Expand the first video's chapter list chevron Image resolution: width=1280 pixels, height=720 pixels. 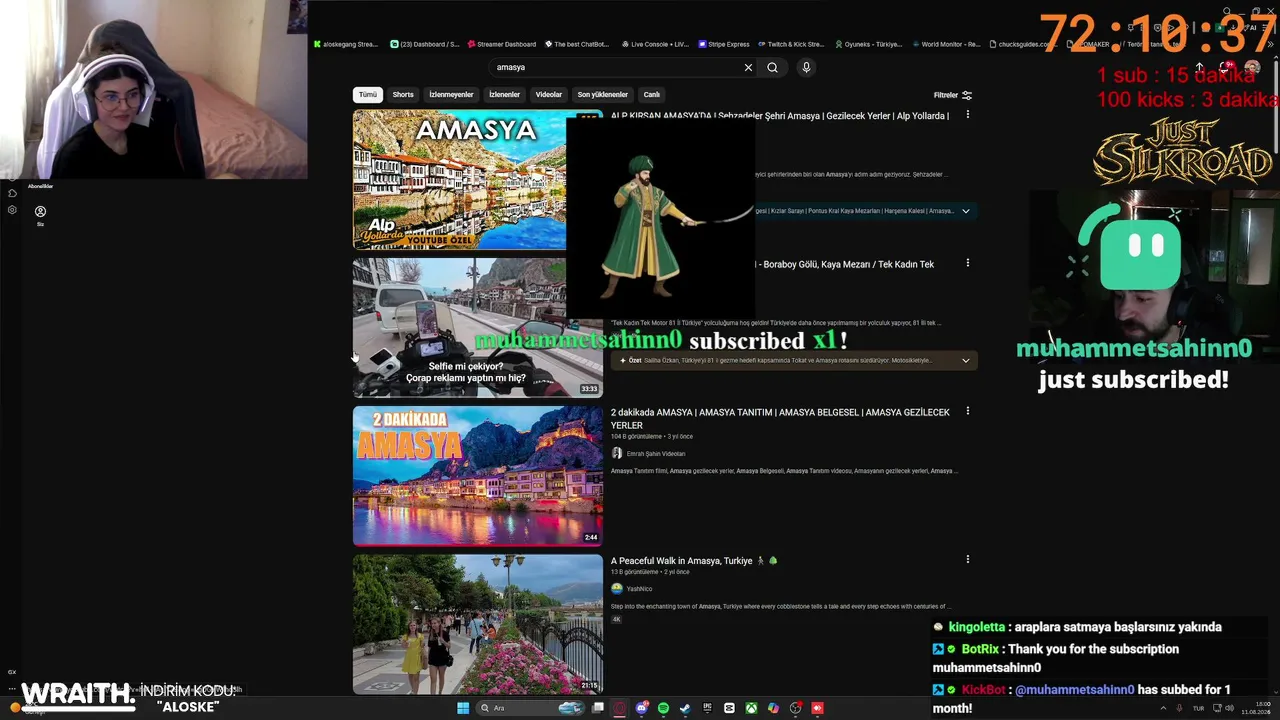966,211
